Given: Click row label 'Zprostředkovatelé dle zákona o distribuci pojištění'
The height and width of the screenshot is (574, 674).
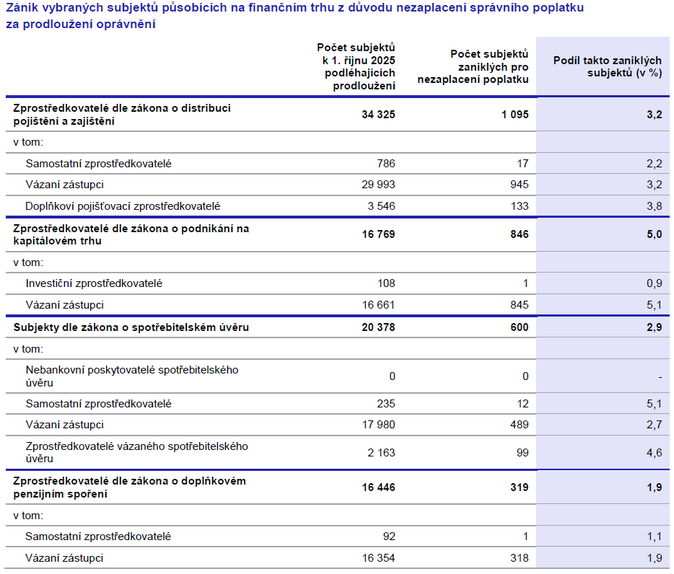Looking at the screenshot, I should click(x=122, y=114).
